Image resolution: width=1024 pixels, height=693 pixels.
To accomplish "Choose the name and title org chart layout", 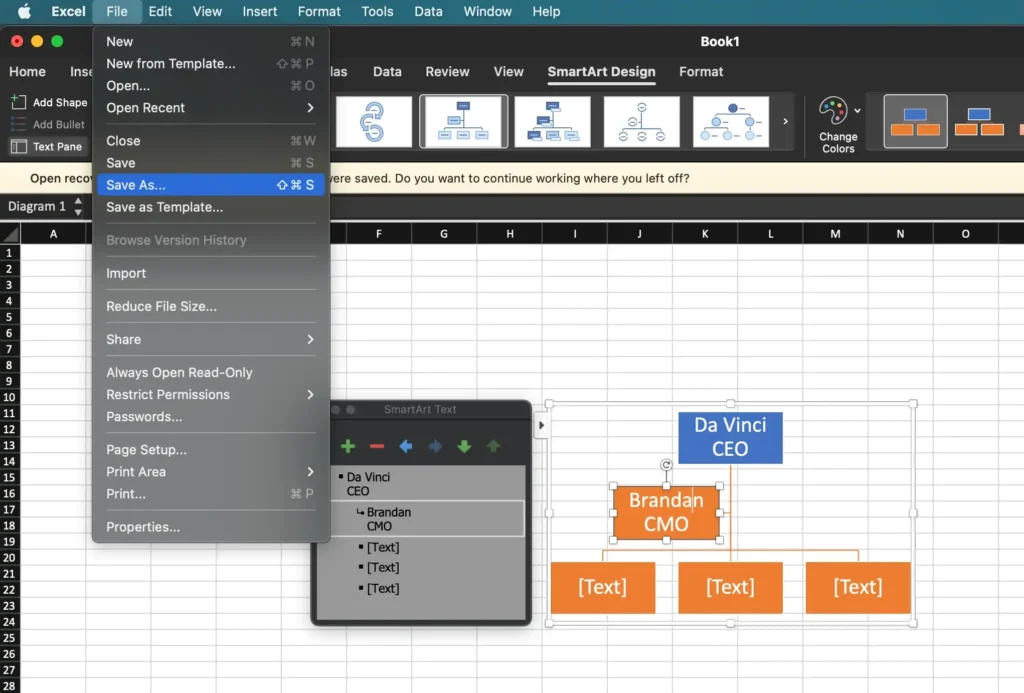I will coord(552,121).
